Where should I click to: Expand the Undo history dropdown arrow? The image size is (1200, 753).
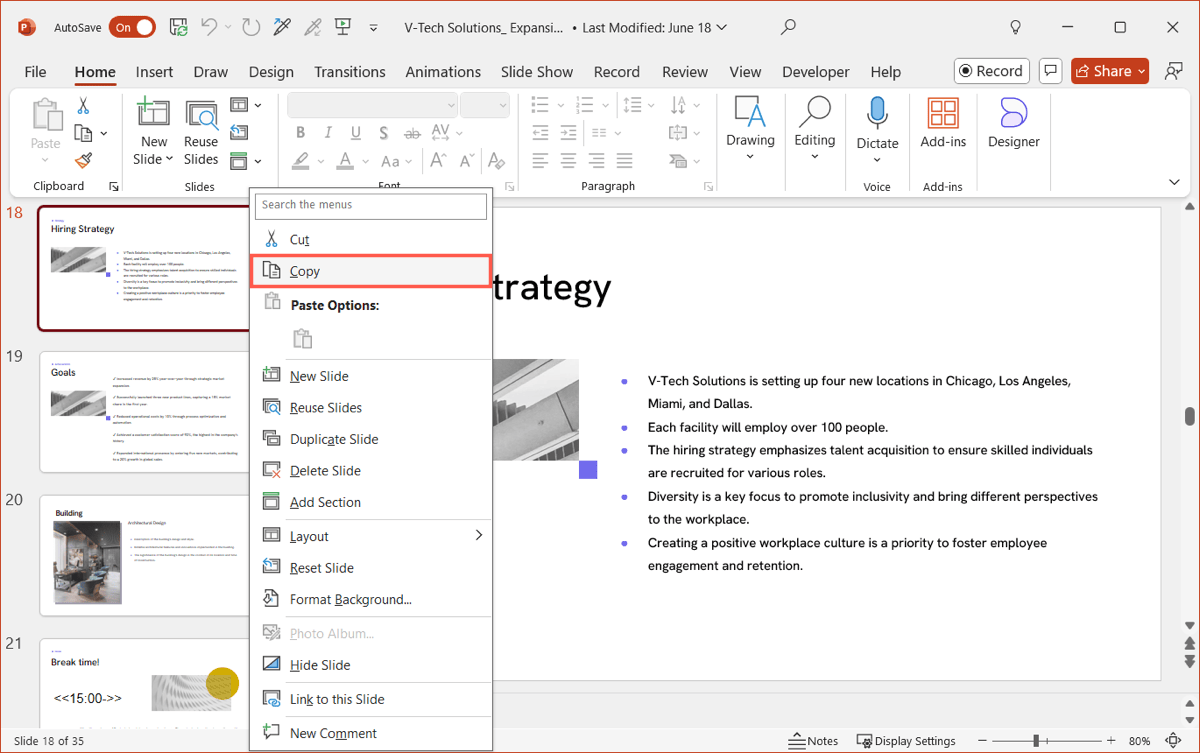(x=228, y=28)
